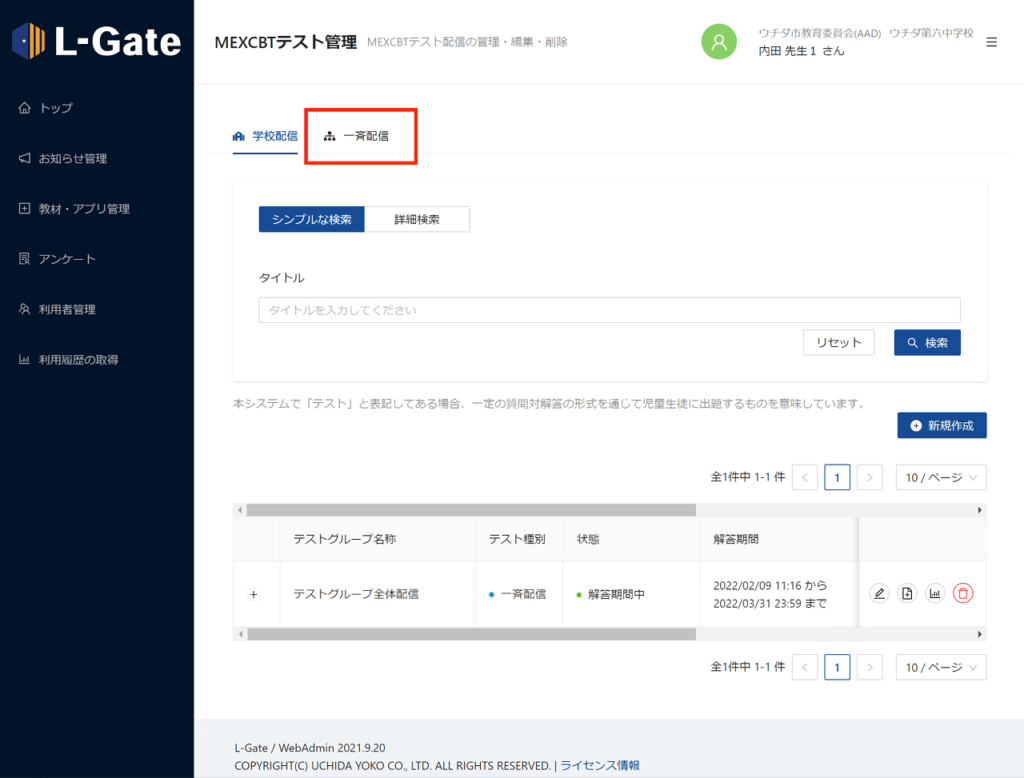Open 教材・アプリ管理 in the sidebar
The width and height of the screenshot is (1024, 778).
[x=74, y=208]
